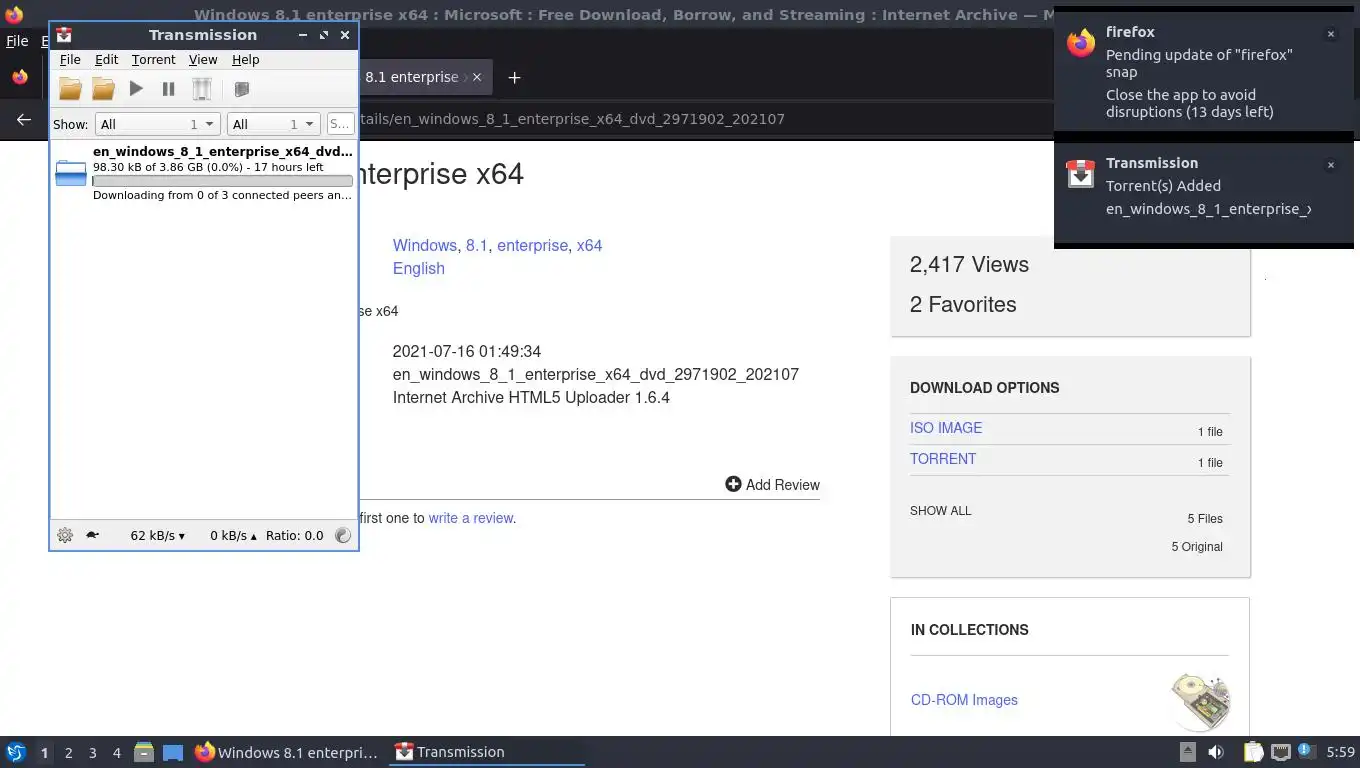Start the torrent with the play icon
Screen dimensions: 1360x768
[136, 89]
